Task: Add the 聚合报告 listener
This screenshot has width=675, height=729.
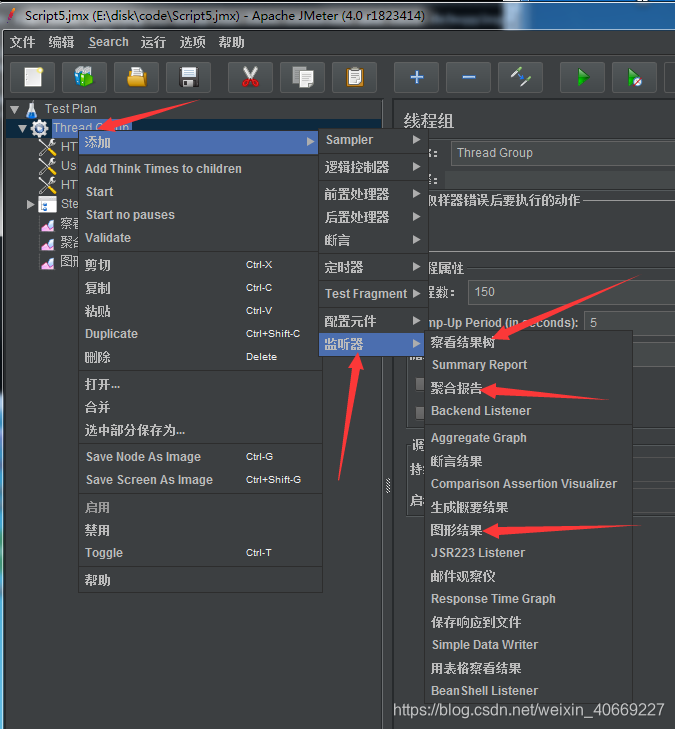Action: pyautogui.click(x=529, y=388)
